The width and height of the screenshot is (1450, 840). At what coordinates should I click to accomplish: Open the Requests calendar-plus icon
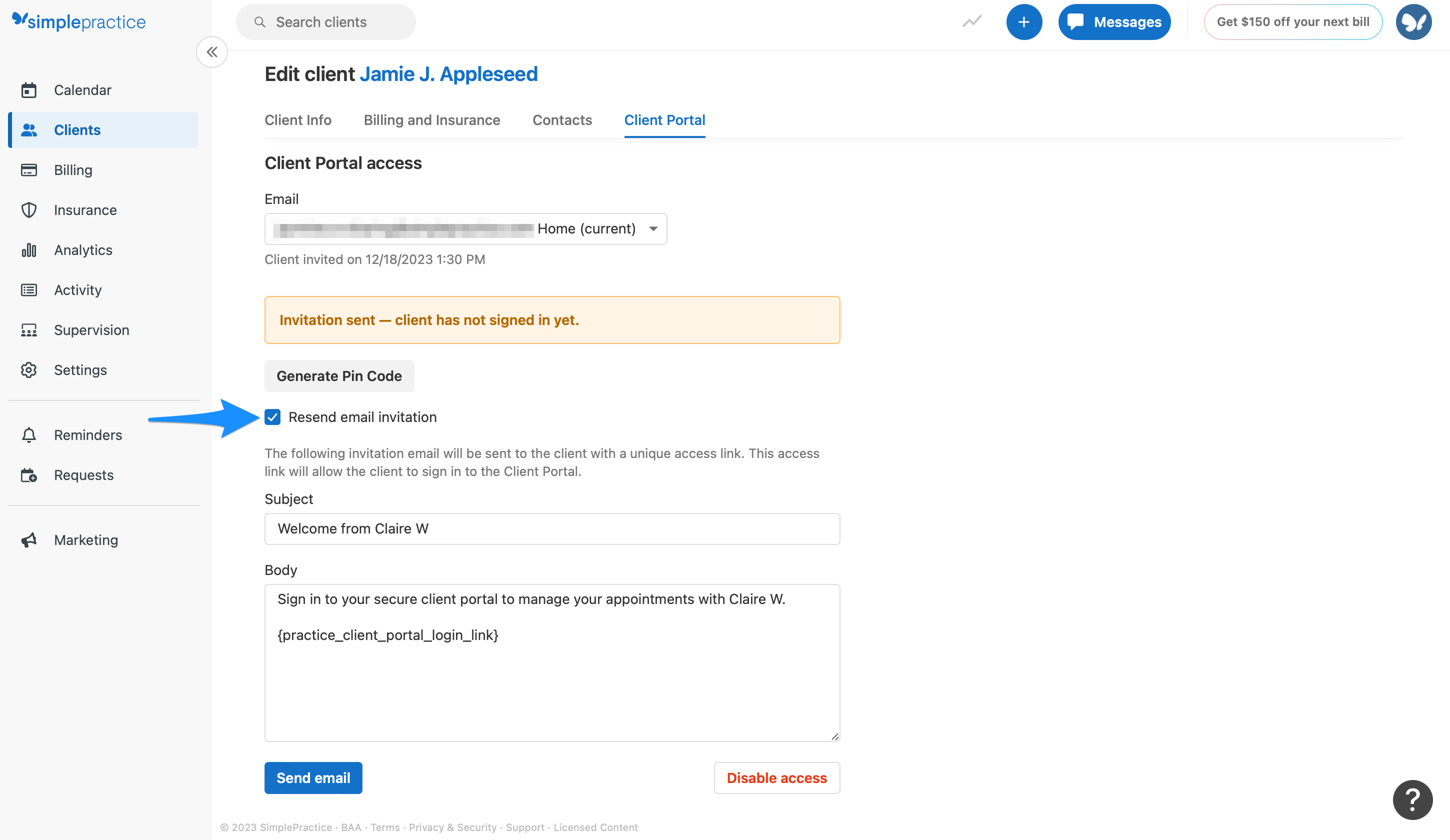[29, 475]
